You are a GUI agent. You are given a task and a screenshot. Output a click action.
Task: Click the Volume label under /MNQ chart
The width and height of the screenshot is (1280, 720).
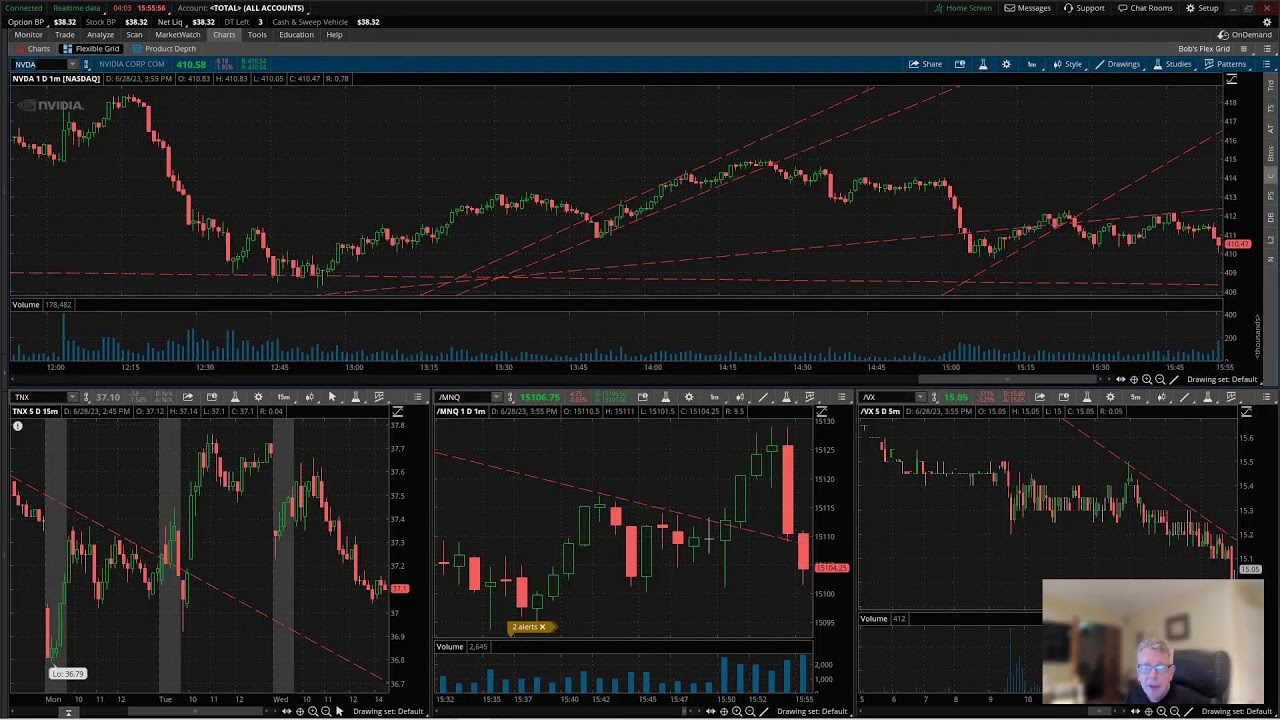pyautogui.click(x=450, y=647)
